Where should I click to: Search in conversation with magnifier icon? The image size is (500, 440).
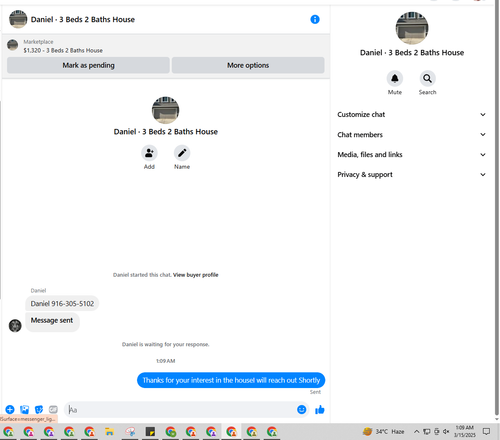(x=427, y=79)
